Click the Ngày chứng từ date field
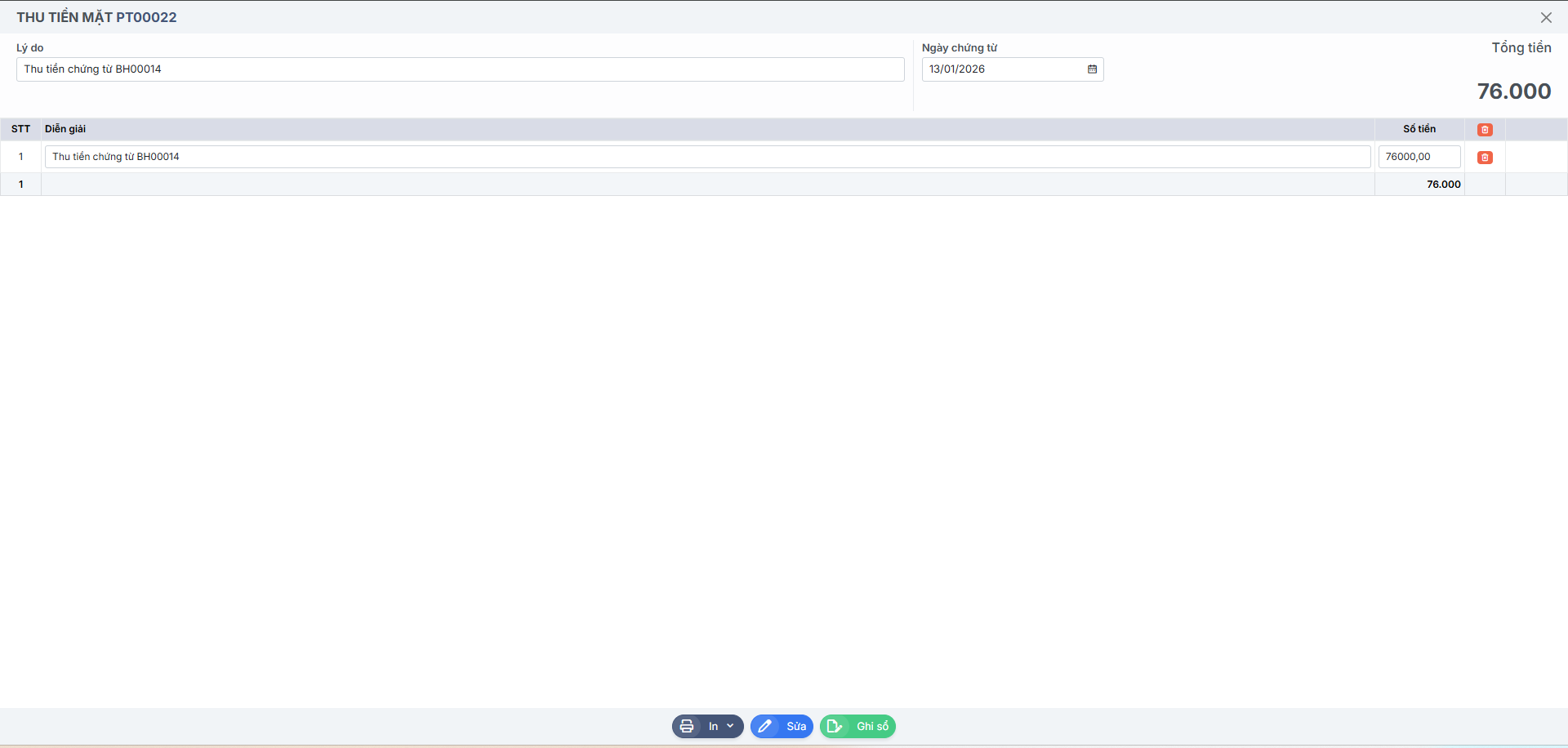The image size is (1568, 748). (x=1003, y=69)
